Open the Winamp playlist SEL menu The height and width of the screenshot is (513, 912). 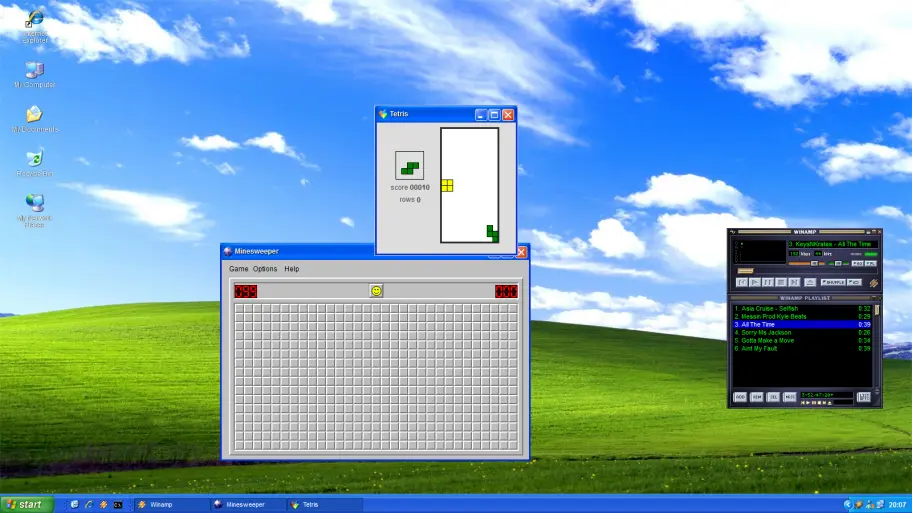(x=773, y=397)
